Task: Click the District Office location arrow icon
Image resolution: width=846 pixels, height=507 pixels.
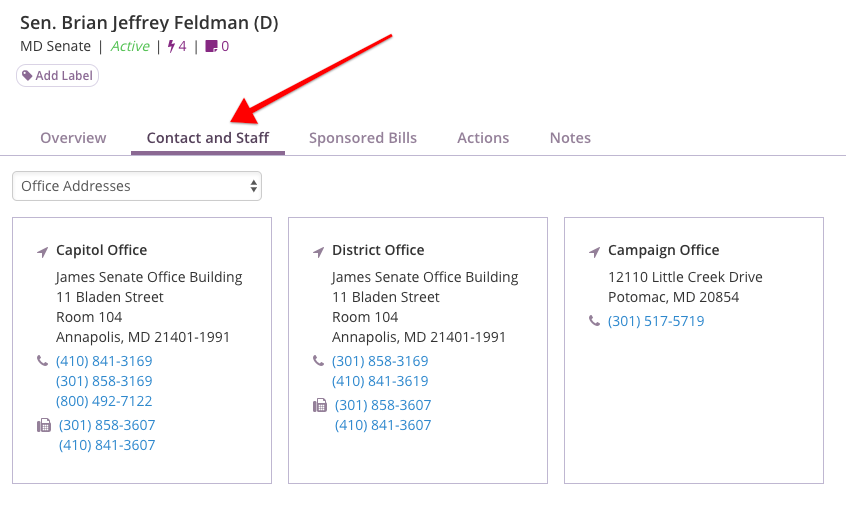Action: click(318, 252)
